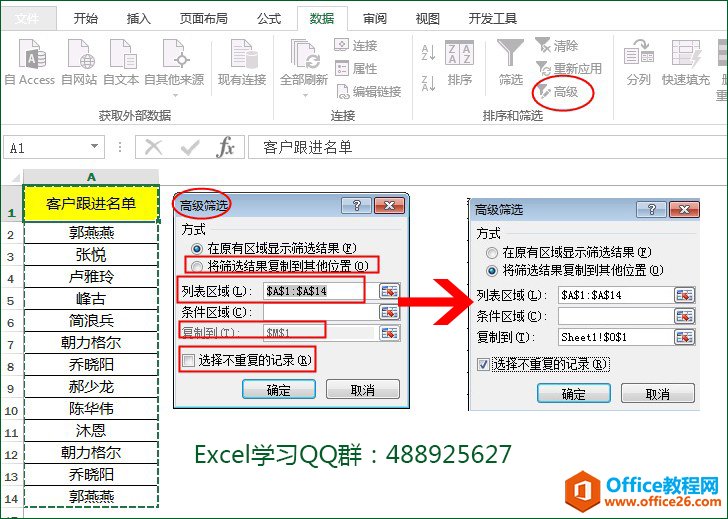Select cell containing 简浪兵
Viewport: 728px width, 519px height.
pyautogui.click(x=91, y=321)
